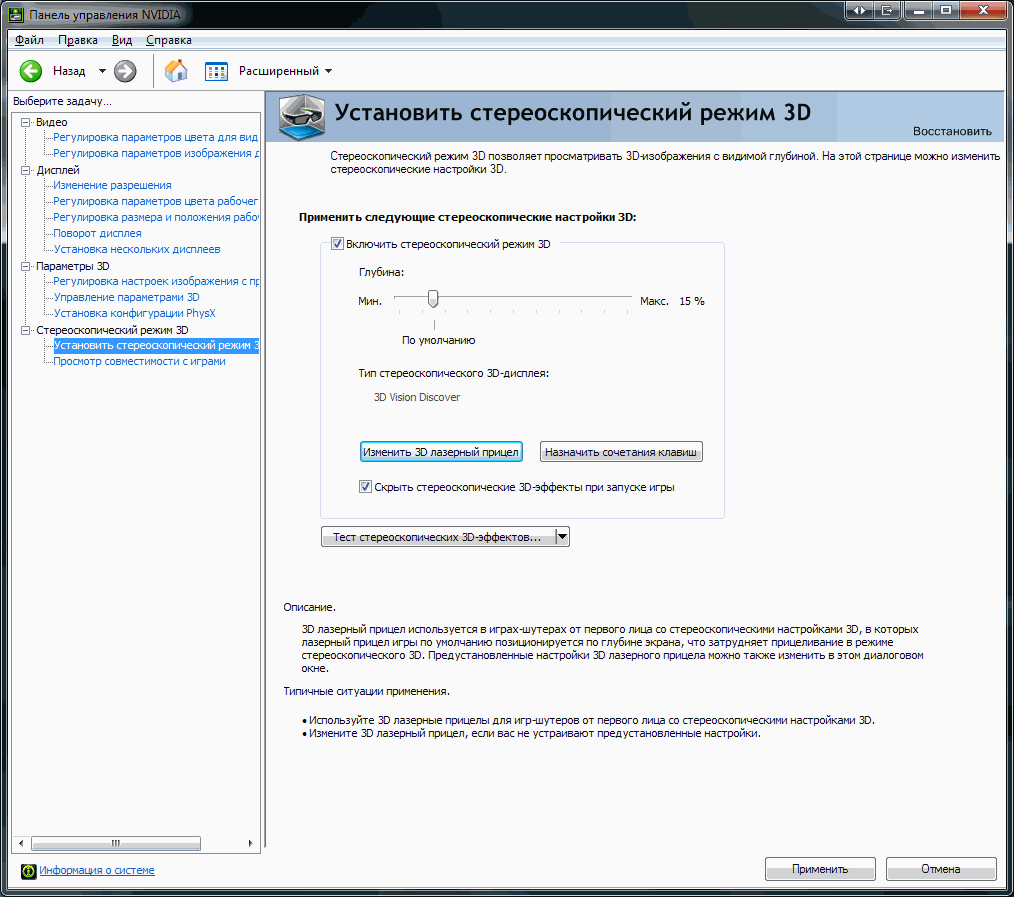Click 'Изменить 3D лазерный прицел' button

click(441, 452)
